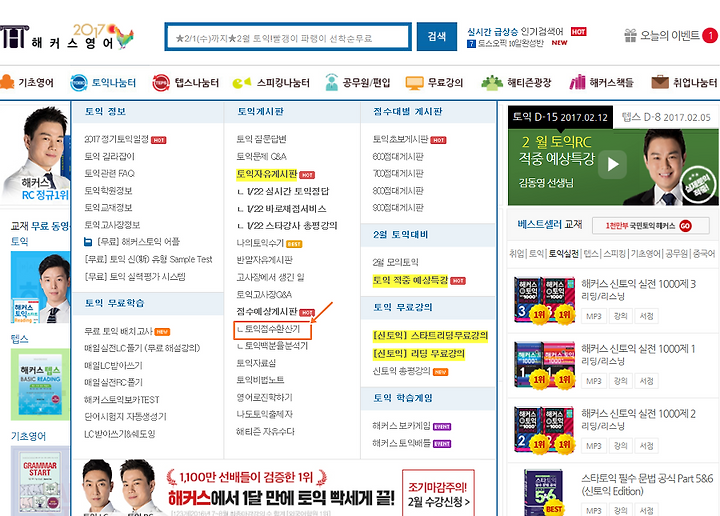
Task: Focus the search input field
Action: pos(288,37)
